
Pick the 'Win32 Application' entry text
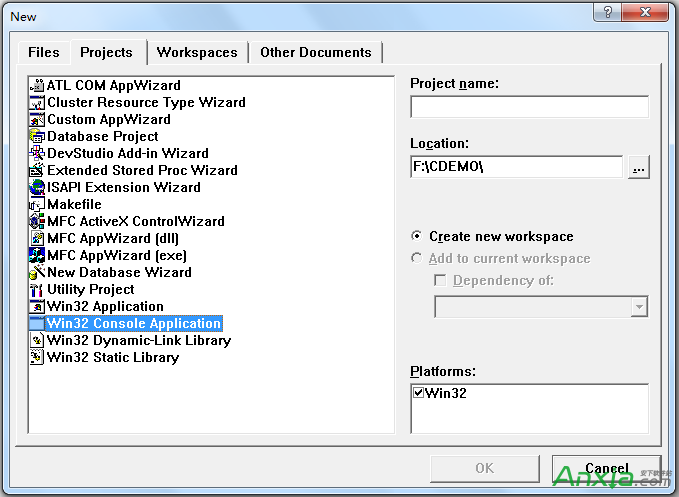coord(105,306)
